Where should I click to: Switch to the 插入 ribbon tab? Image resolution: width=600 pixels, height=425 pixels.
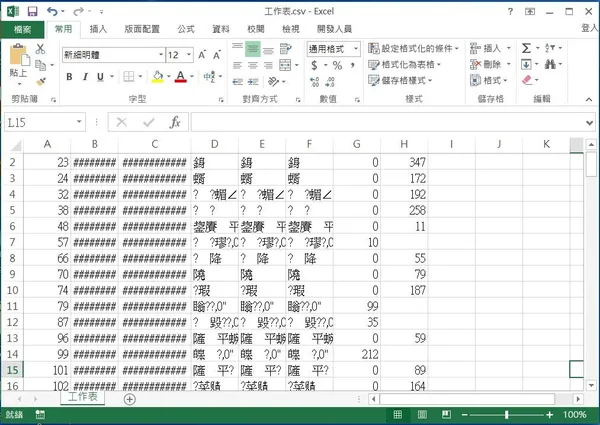(x=99, y=30)
